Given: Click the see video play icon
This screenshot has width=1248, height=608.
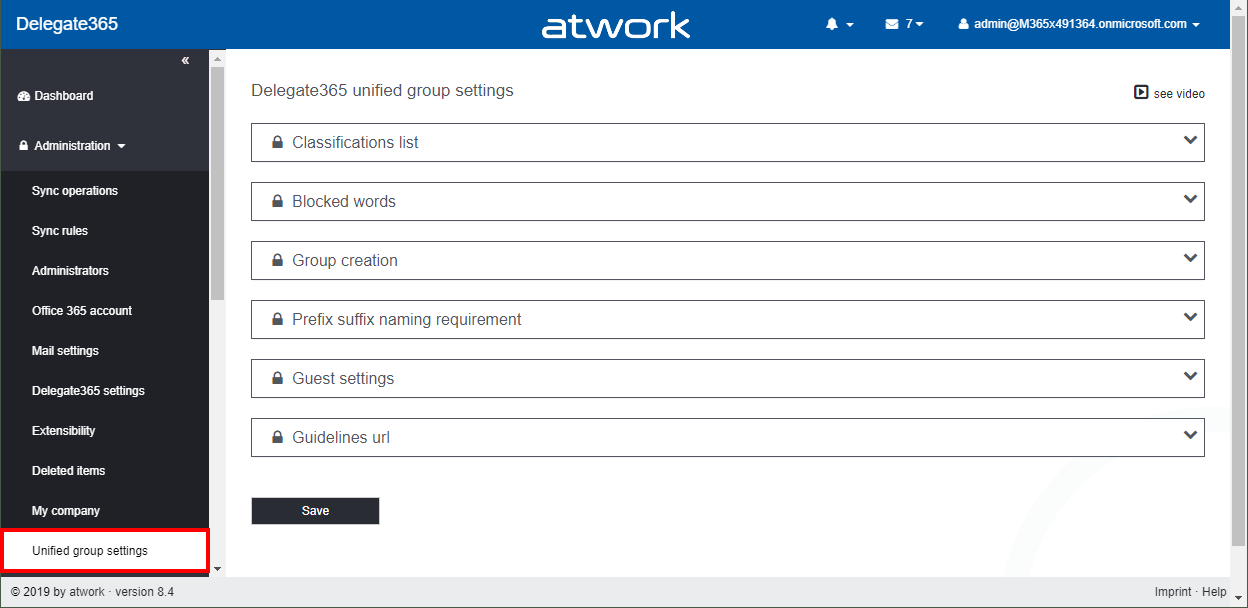Looking at the screenshot, I should coord(1140,92).
